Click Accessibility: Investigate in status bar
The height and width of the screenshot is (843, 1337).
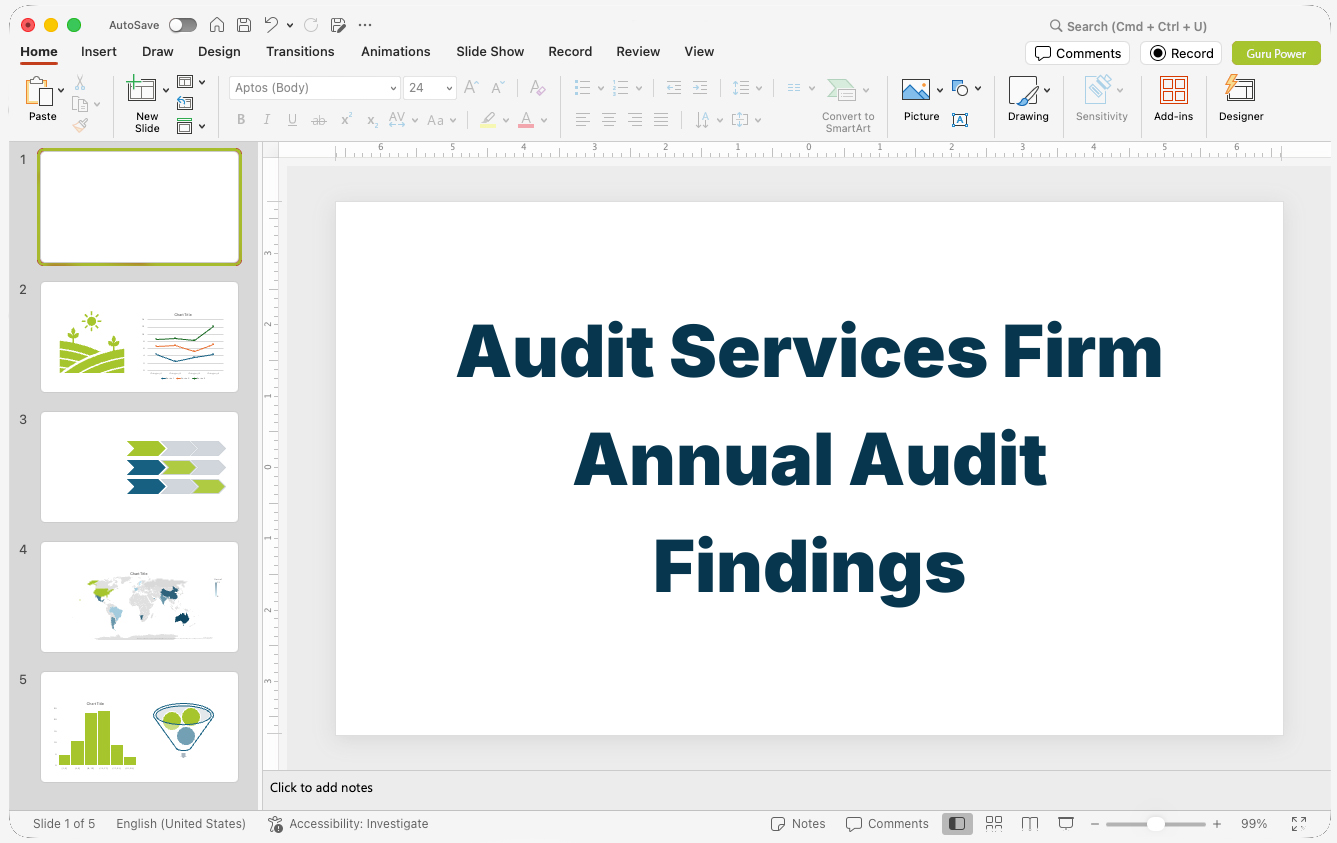[x=348, y=824]
